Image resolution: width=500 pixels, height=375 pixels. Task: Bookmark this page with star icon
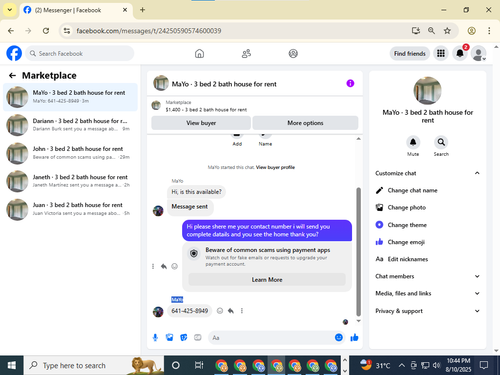click(447, 31)
